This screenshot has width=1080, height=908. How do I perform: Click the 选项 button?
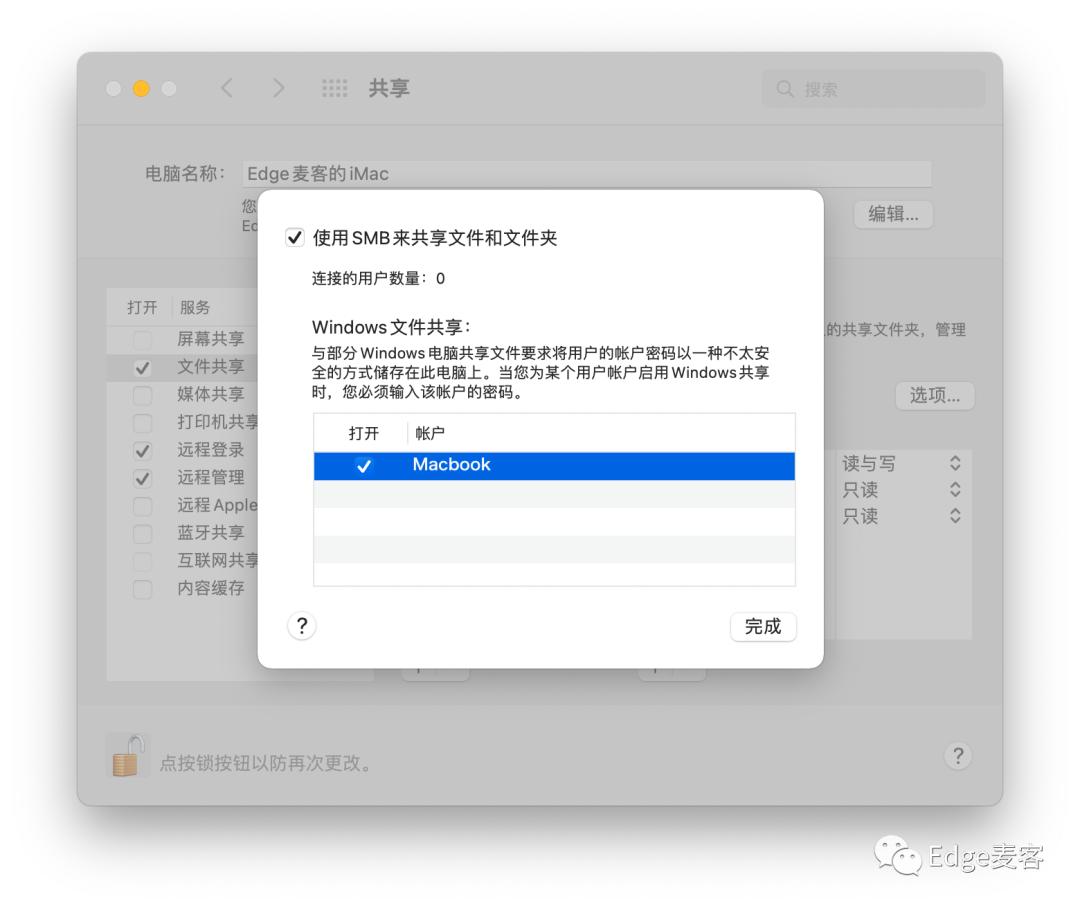coord(934,395)
